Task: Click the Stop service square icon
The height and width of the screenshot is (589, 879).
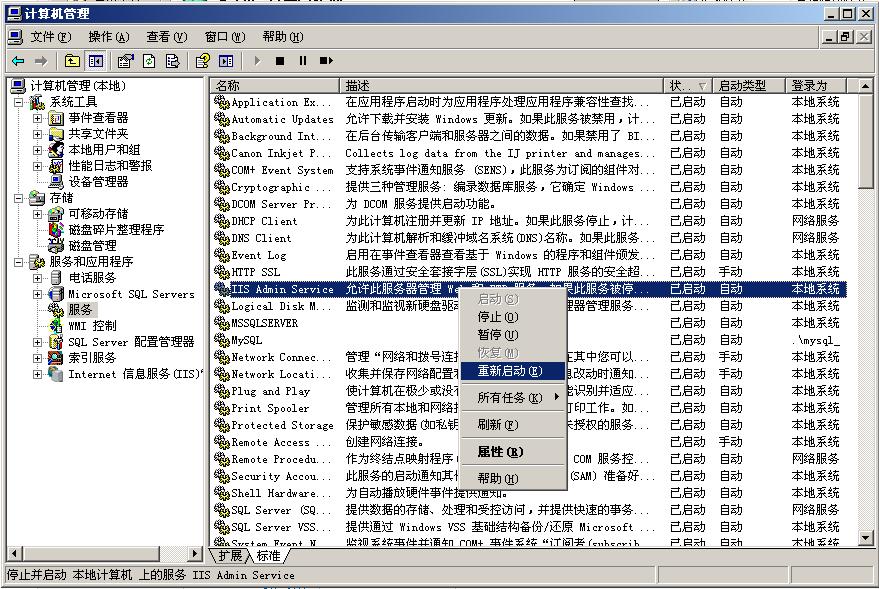Action: 280,61
